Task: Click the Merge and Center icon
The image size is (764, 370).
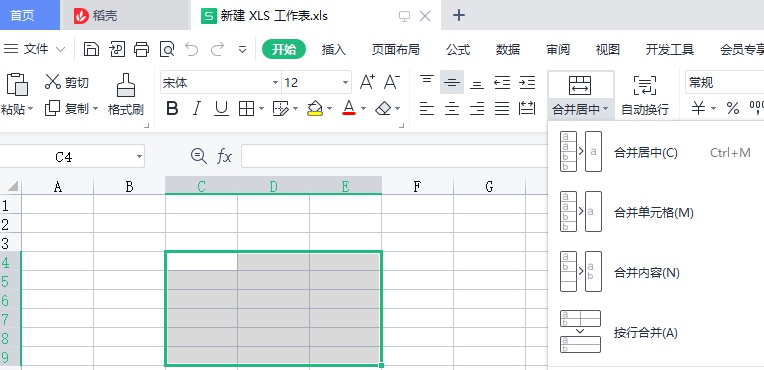Action: [x=580, y=85]
